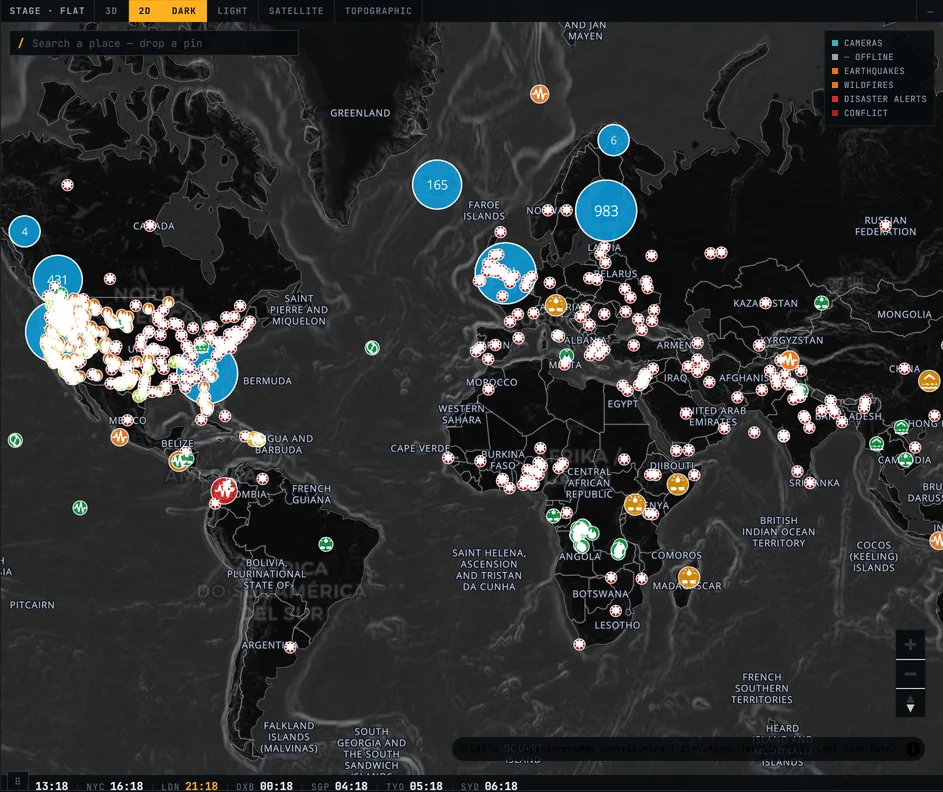Select the green earthquake marker in Pacific
This screenshot has height=792, width=943.
(x=80, y=508)
